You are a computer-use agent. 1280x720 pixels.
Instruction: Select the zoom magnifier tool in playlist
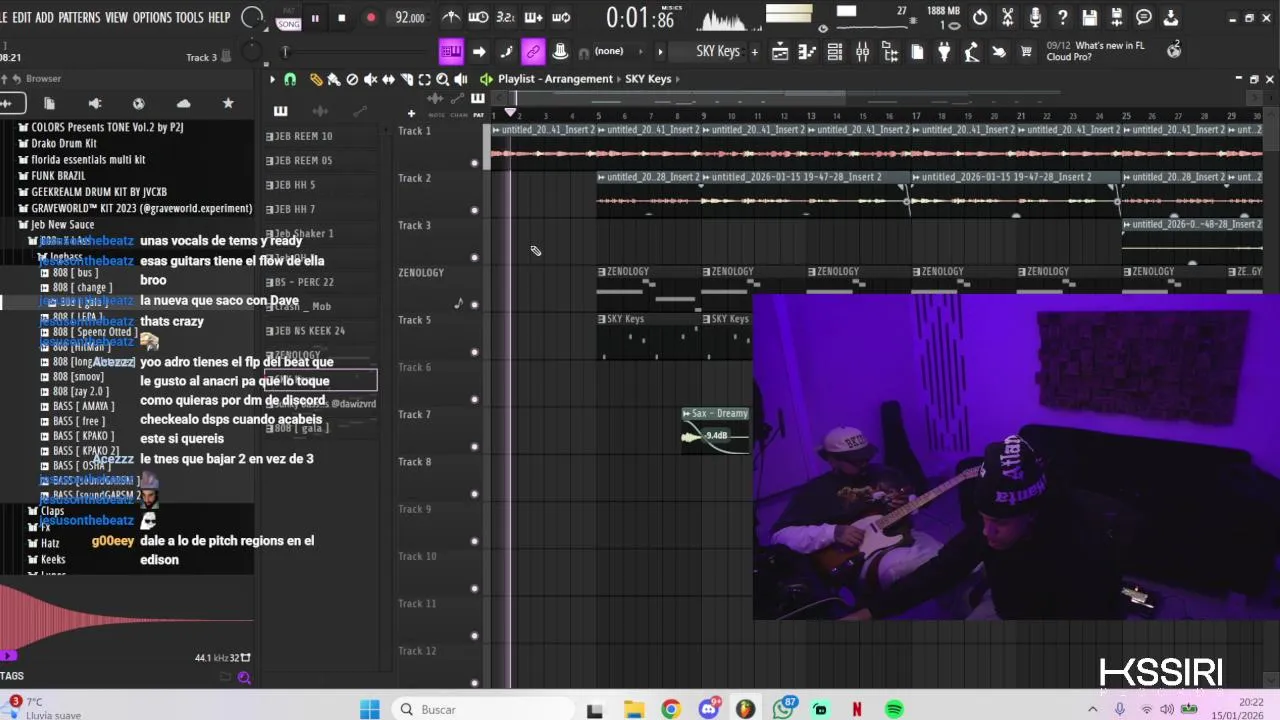pos(442,79)
